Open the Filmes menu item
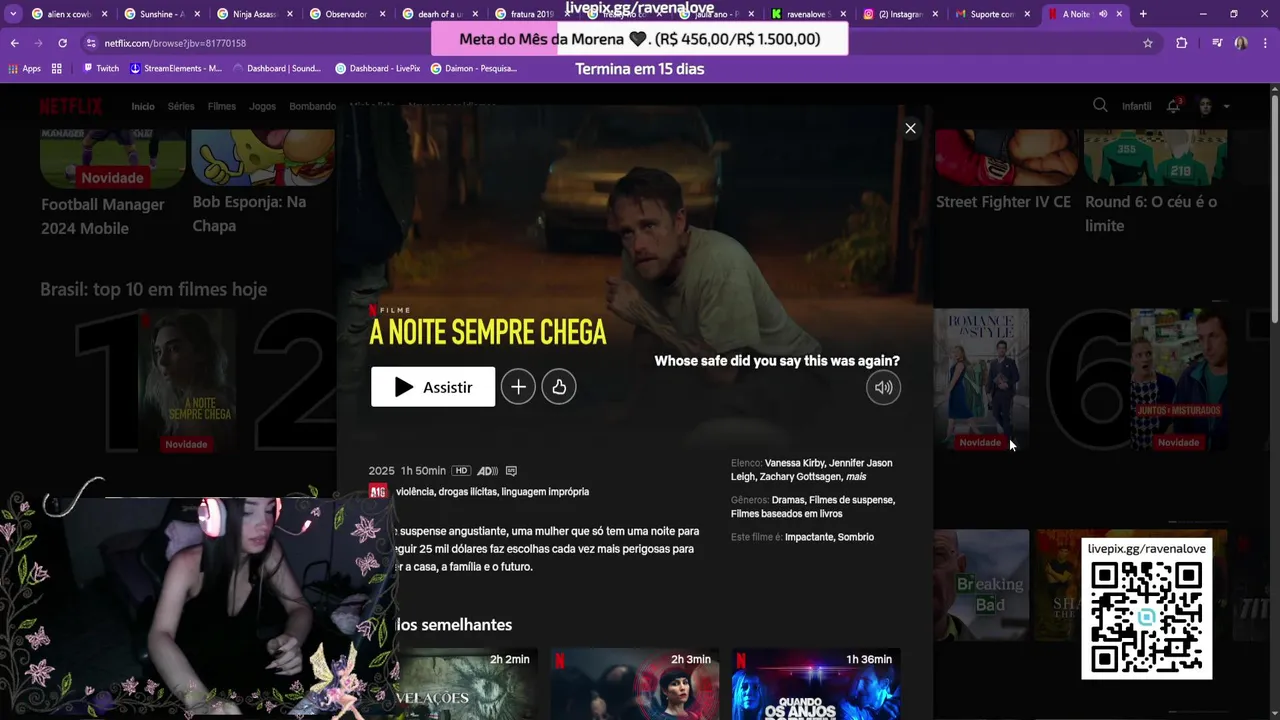 click(222, 106)
